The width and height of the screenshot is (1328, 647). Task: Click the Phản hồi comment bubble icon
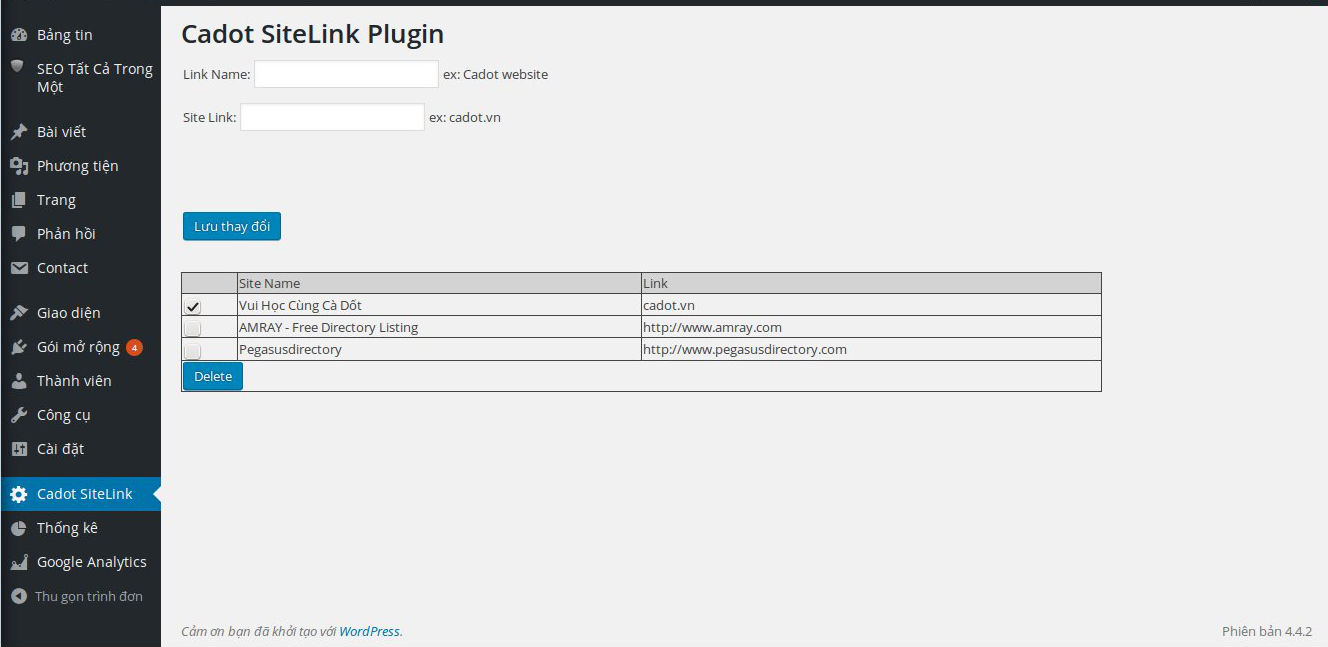tap(18, 234)
